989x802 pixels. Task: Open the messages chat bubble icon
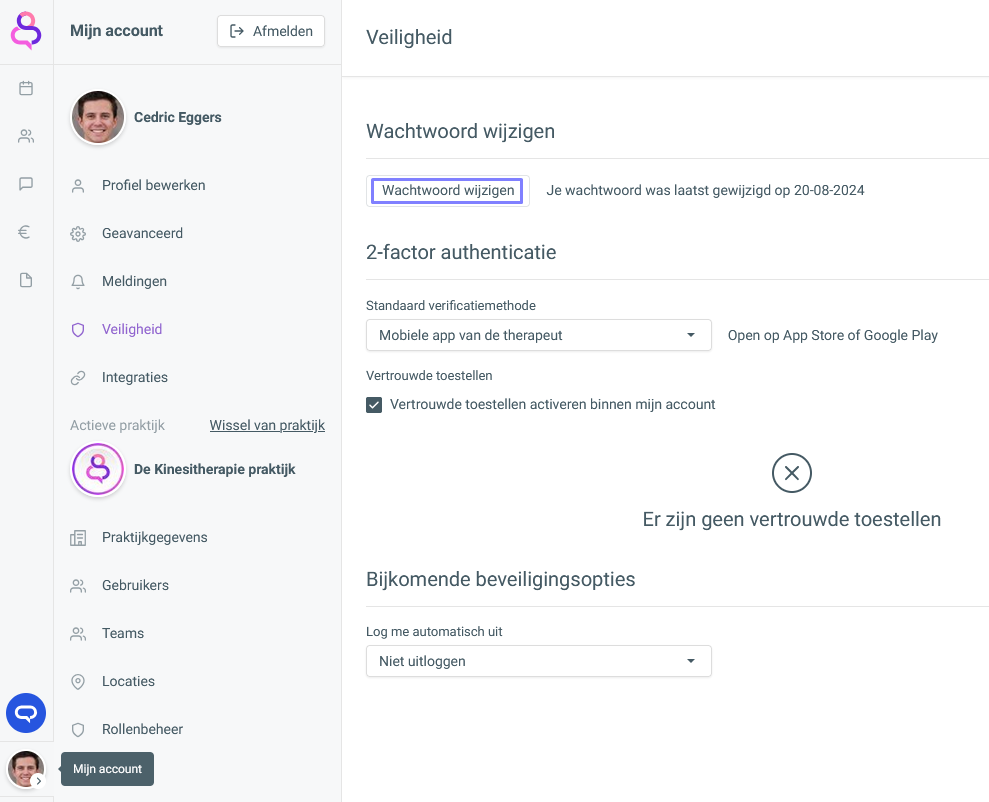[26, 184]
